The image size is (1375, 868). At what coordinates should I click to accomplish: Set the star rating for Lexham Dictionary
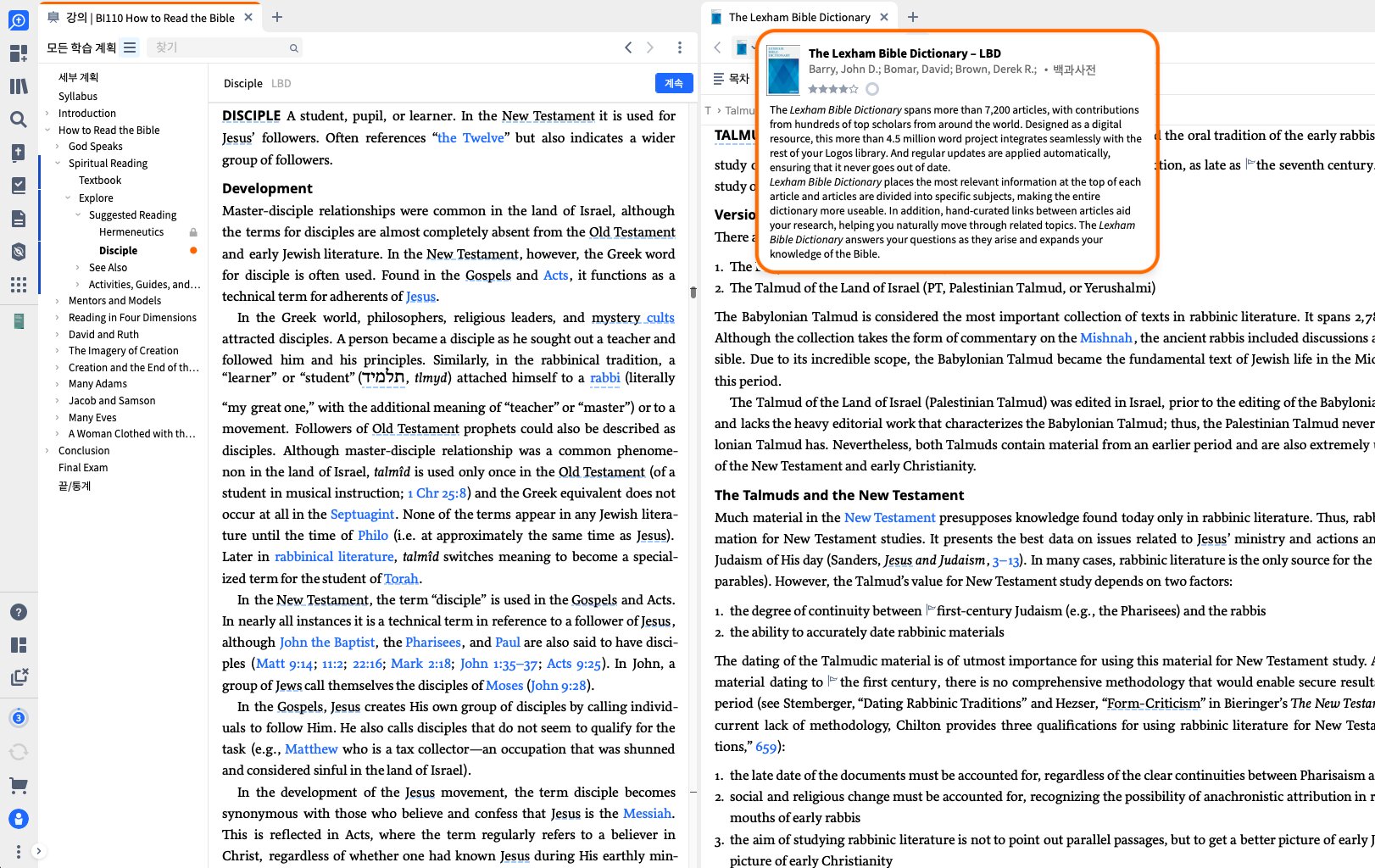coord(833,89)
